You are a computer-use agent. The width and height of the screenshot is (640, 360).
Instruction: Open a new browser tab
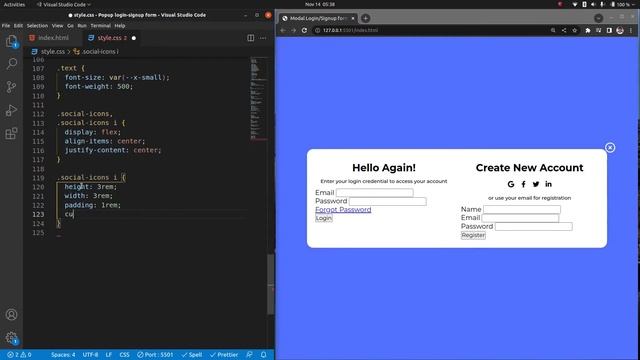point(366,18)
